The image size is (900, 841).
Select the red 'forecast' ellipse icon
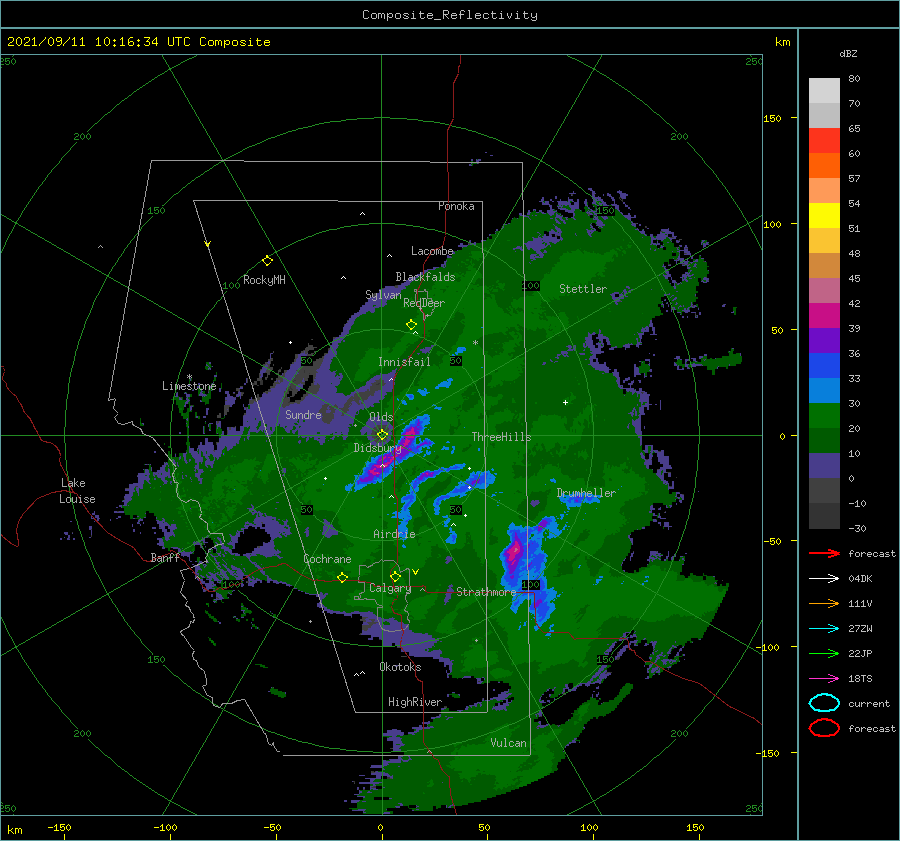point(824,728)
